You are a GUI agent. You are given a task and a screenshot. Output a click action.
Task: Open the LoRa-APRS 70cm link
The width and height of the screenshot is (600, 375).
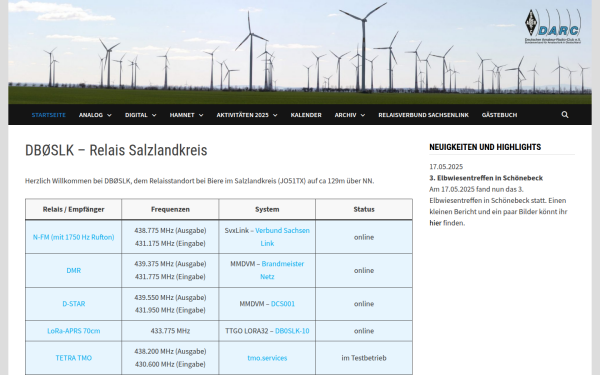(73, 331)
